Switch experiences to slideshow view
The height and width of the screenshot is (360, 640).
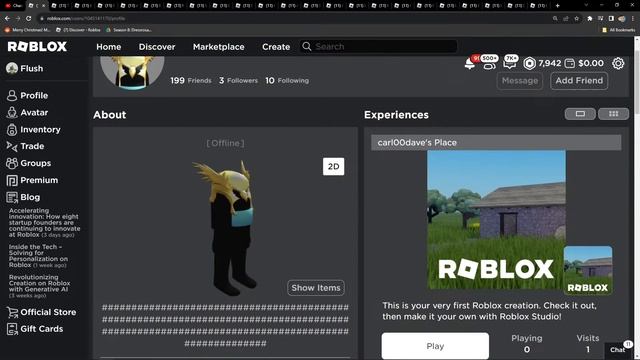coord(580,114)
